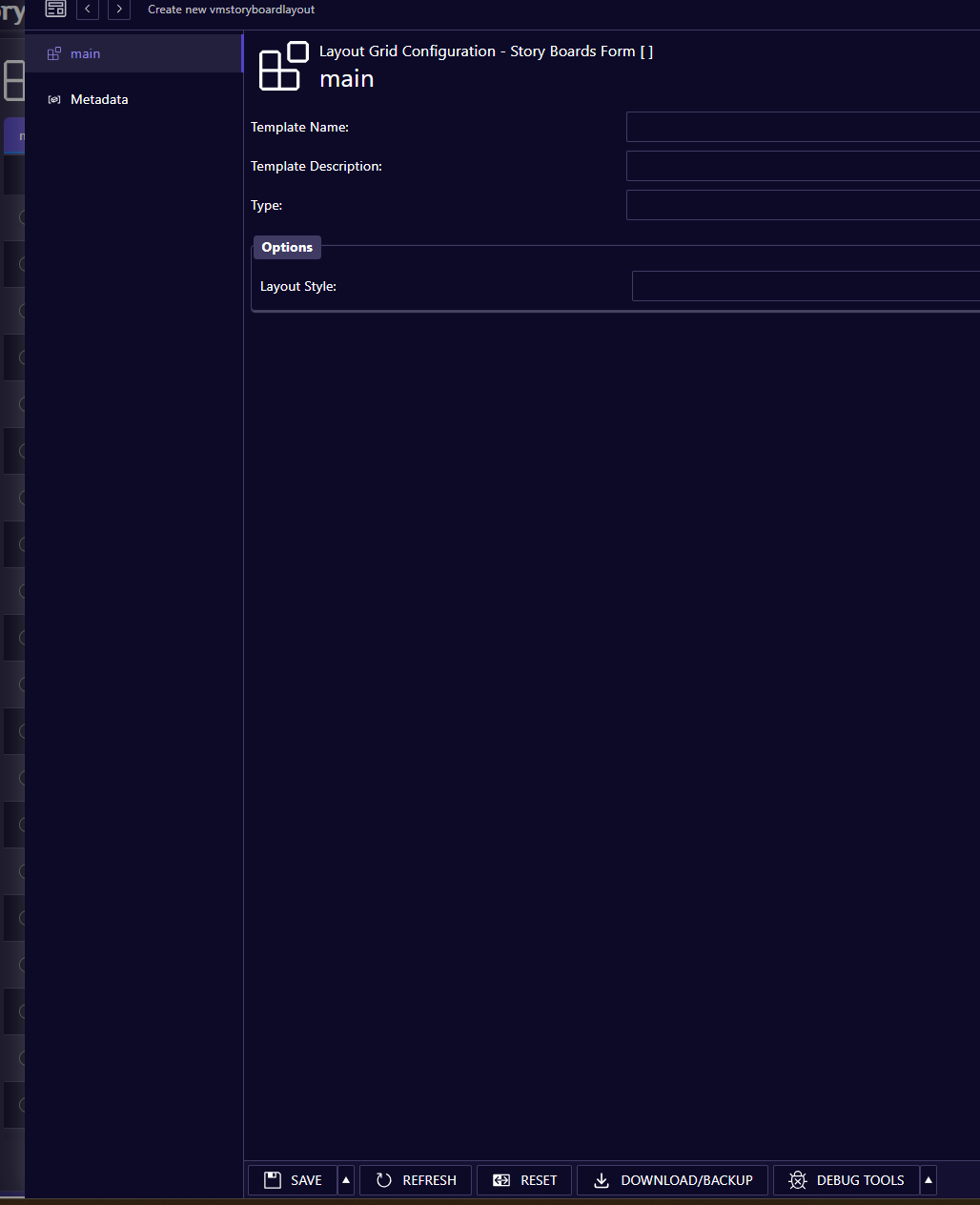
Task: Click the Layout Grid Configuration header icon
Action: coord(282,66)
